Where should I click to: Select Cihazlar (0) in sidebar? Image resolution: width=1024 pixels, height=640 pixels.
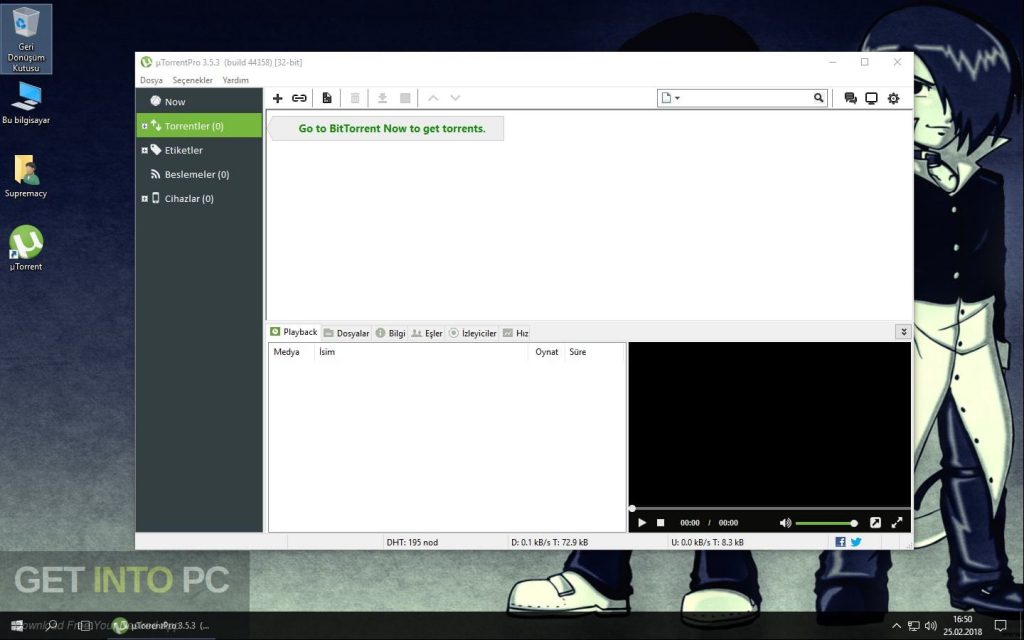199,198
